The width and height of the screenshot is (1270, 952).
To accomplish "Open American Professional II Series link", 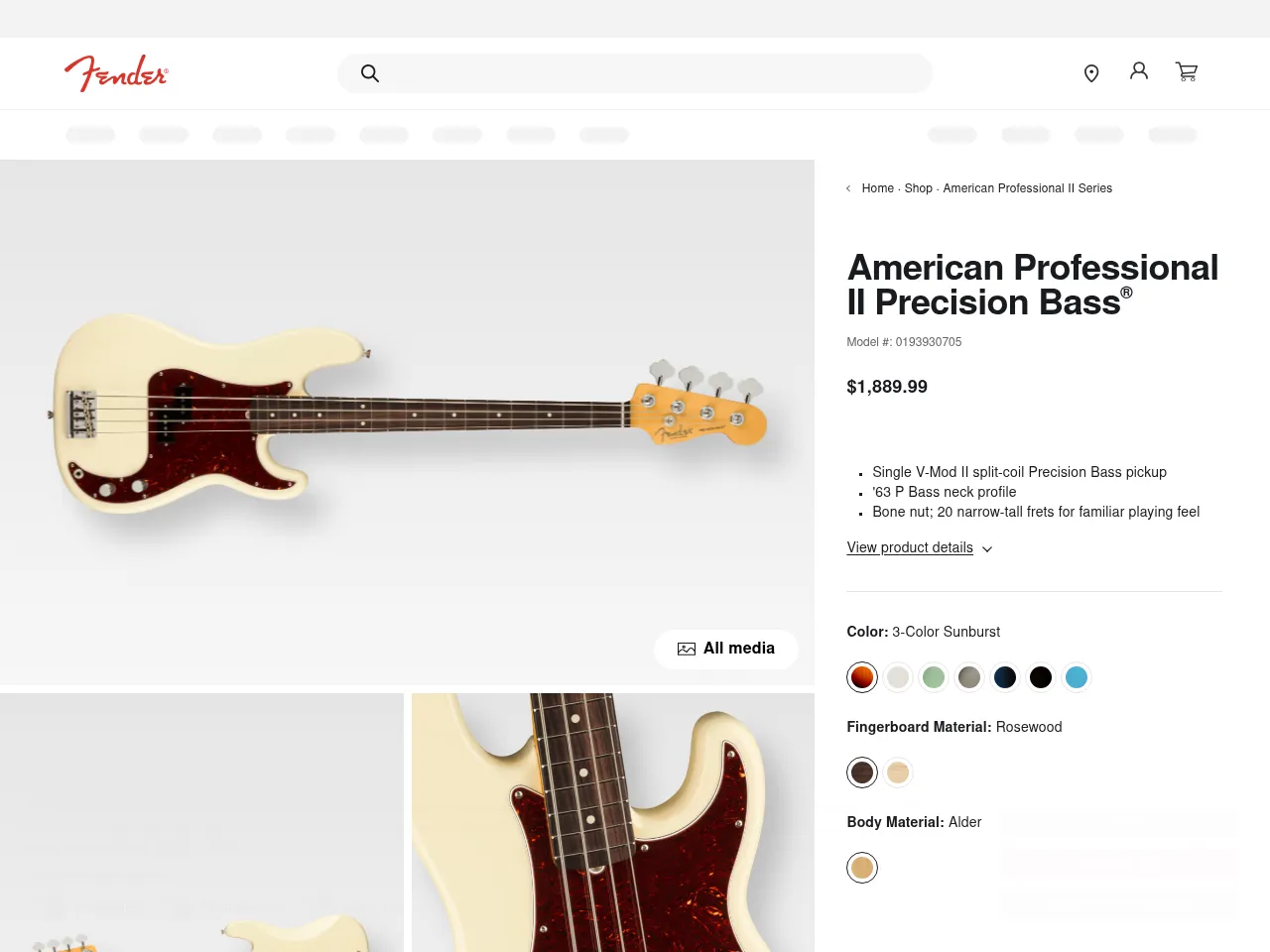I will coord(1028,188).
